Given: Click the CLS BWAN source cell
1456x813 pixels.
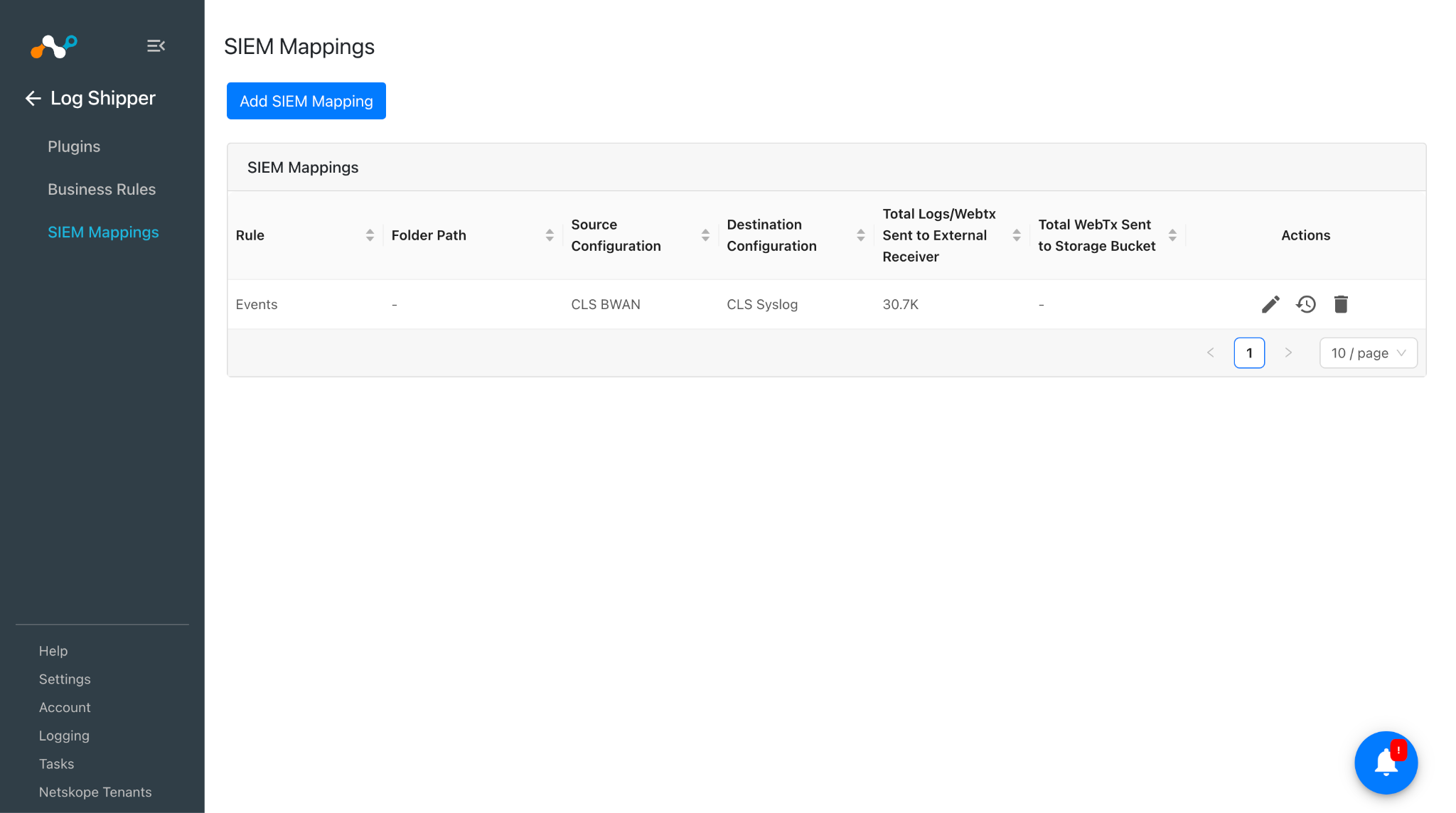Looking at the screenshot, I should (606, 304).
